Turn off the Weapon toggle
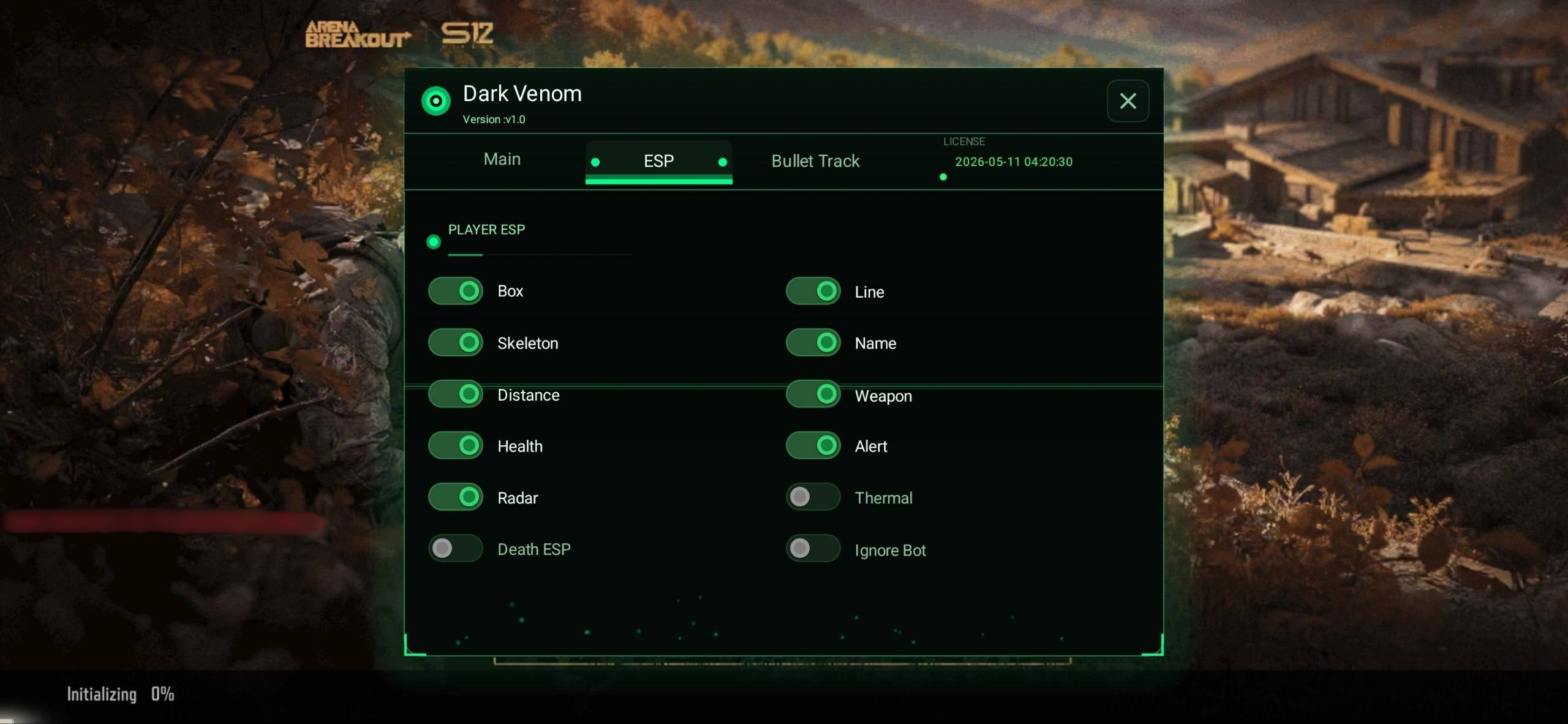 click(x=813, y=394)
